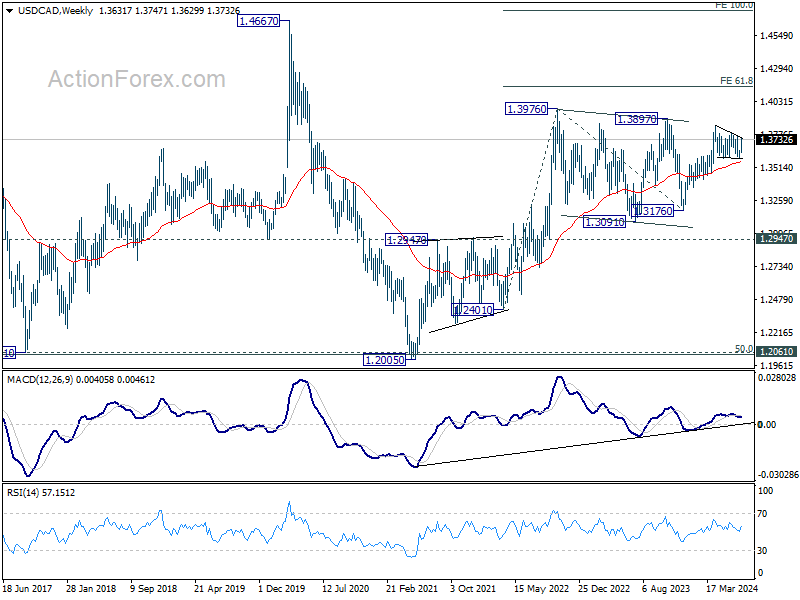The width and height of the screenshot is (800, 600).
Task: Select the 1.20050 price label
Action: [x=385, y=360]
